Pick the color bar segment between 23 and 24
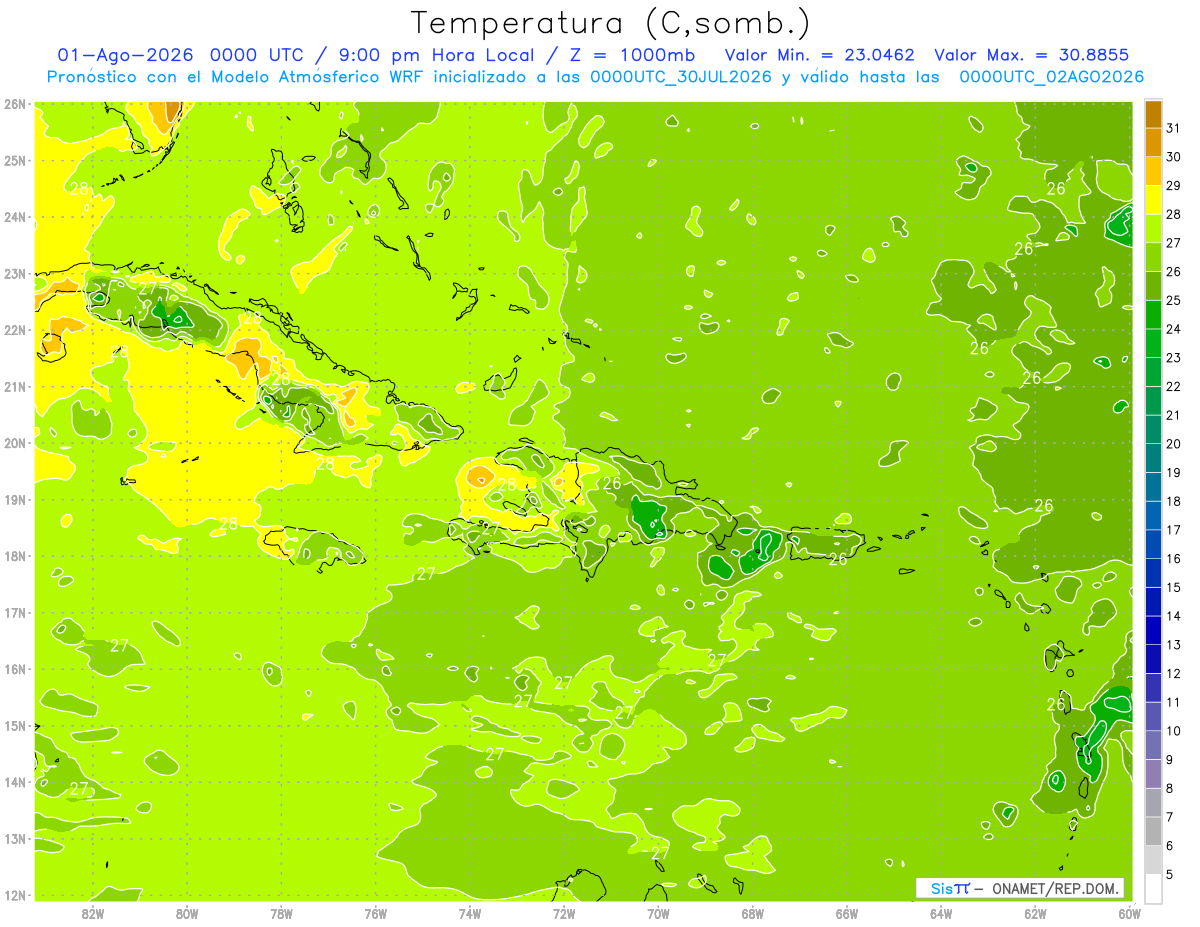The width and height of the screenshot is (1200, 927). (1153, 344)
